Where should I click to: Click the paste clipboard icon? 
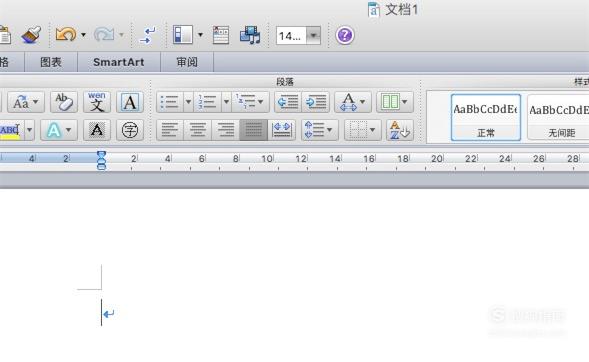[5, 35]
